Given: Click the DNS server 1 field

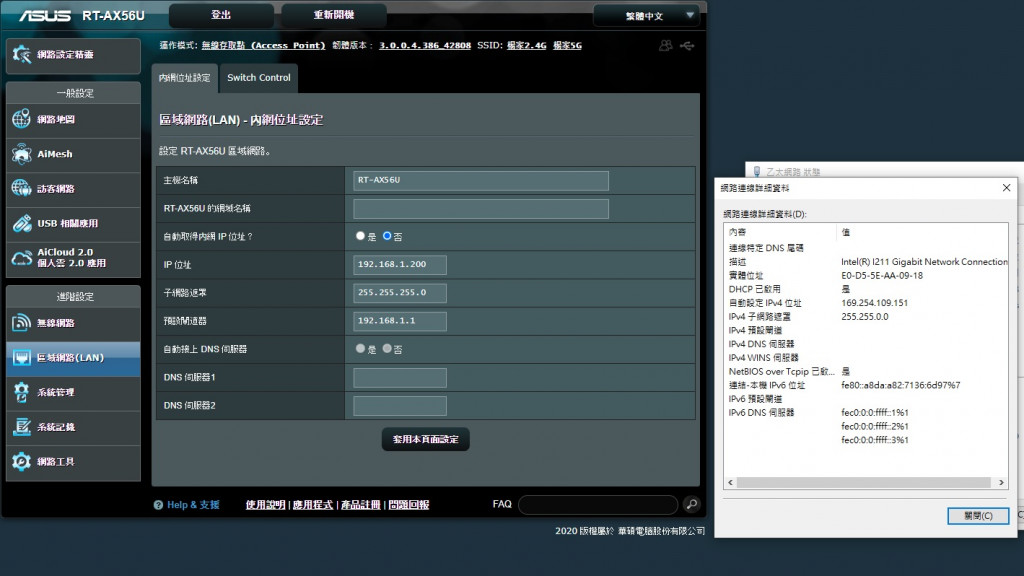Looking at the screenshot, I should click(x=400, y=377).
